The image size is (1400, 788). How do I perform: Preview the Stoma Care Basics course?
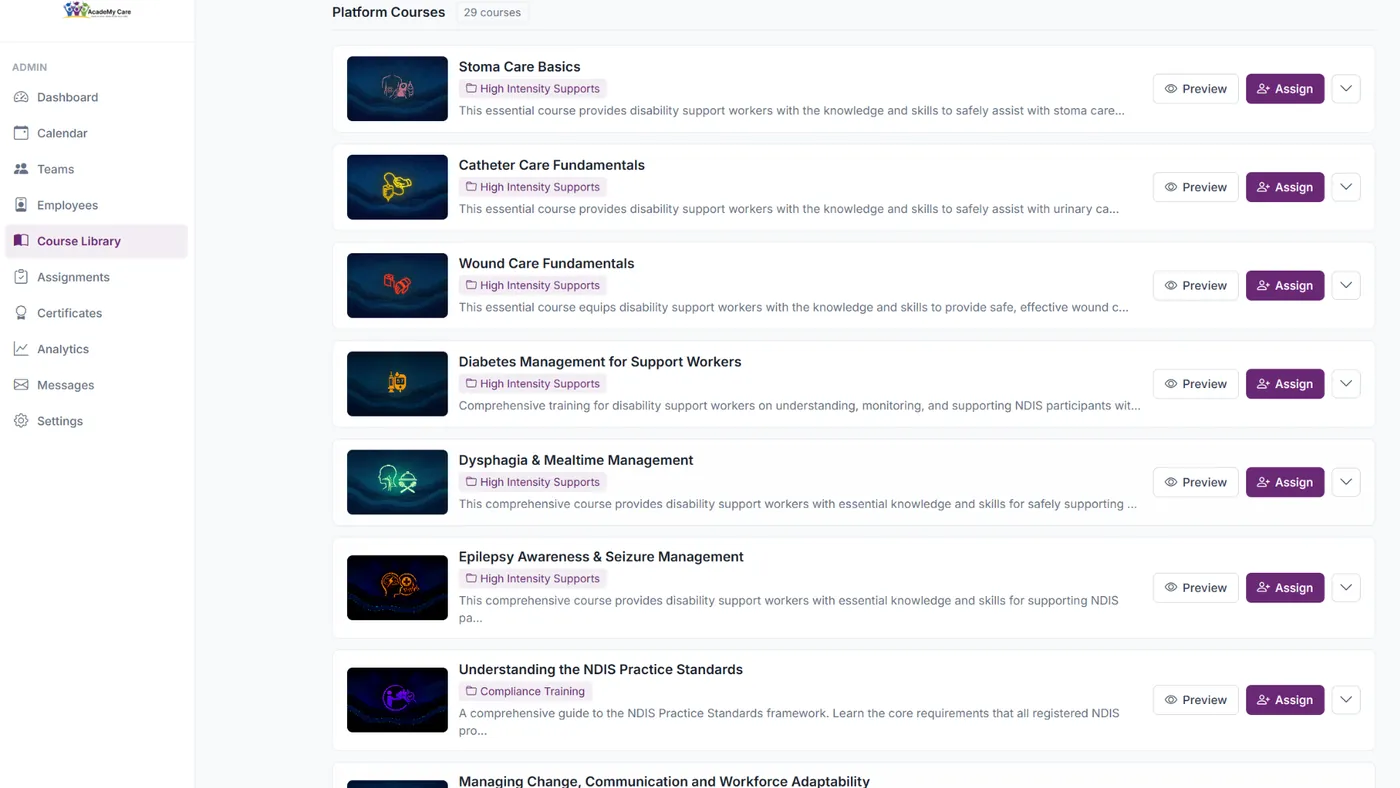click(1195, 89)
